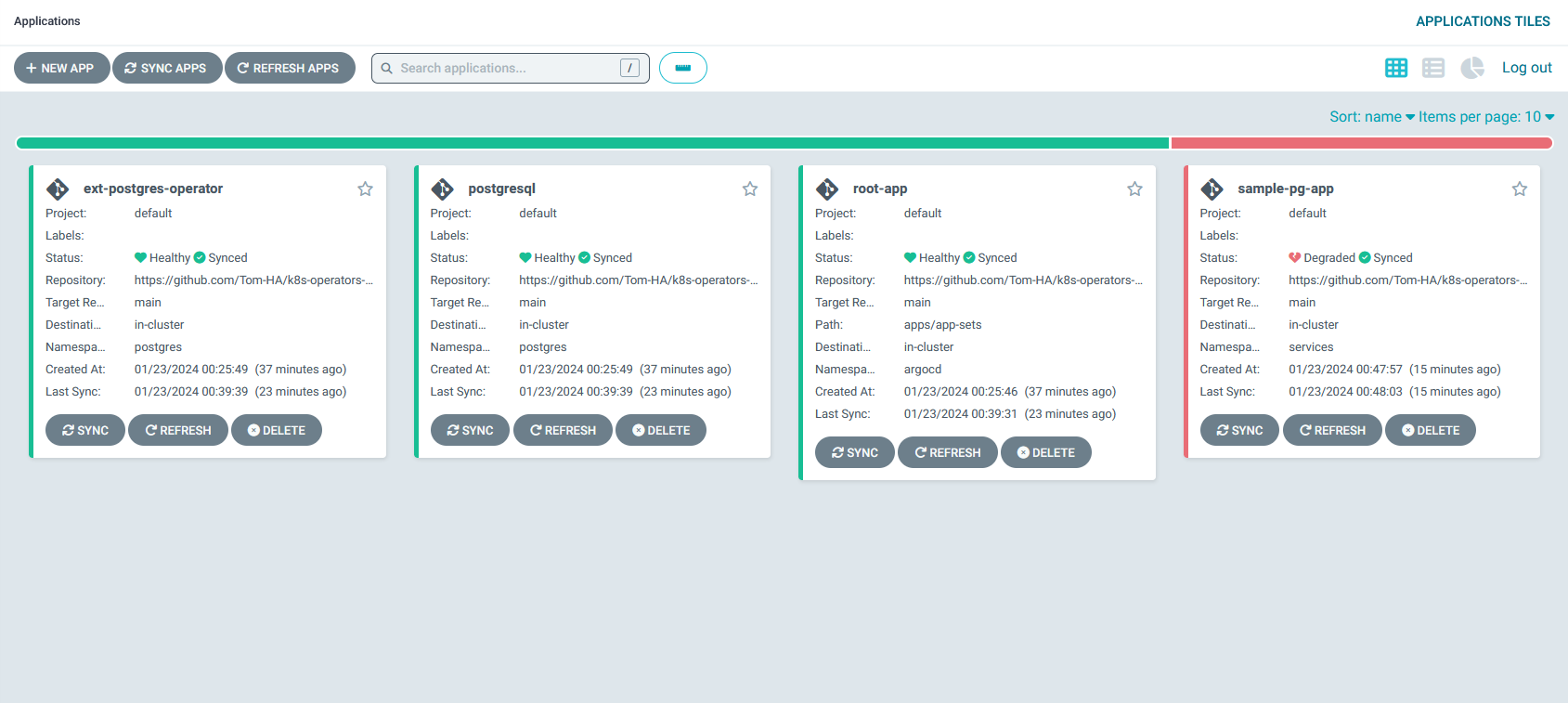
Task: Click the search magnifier icon
Action: (387, 68)
